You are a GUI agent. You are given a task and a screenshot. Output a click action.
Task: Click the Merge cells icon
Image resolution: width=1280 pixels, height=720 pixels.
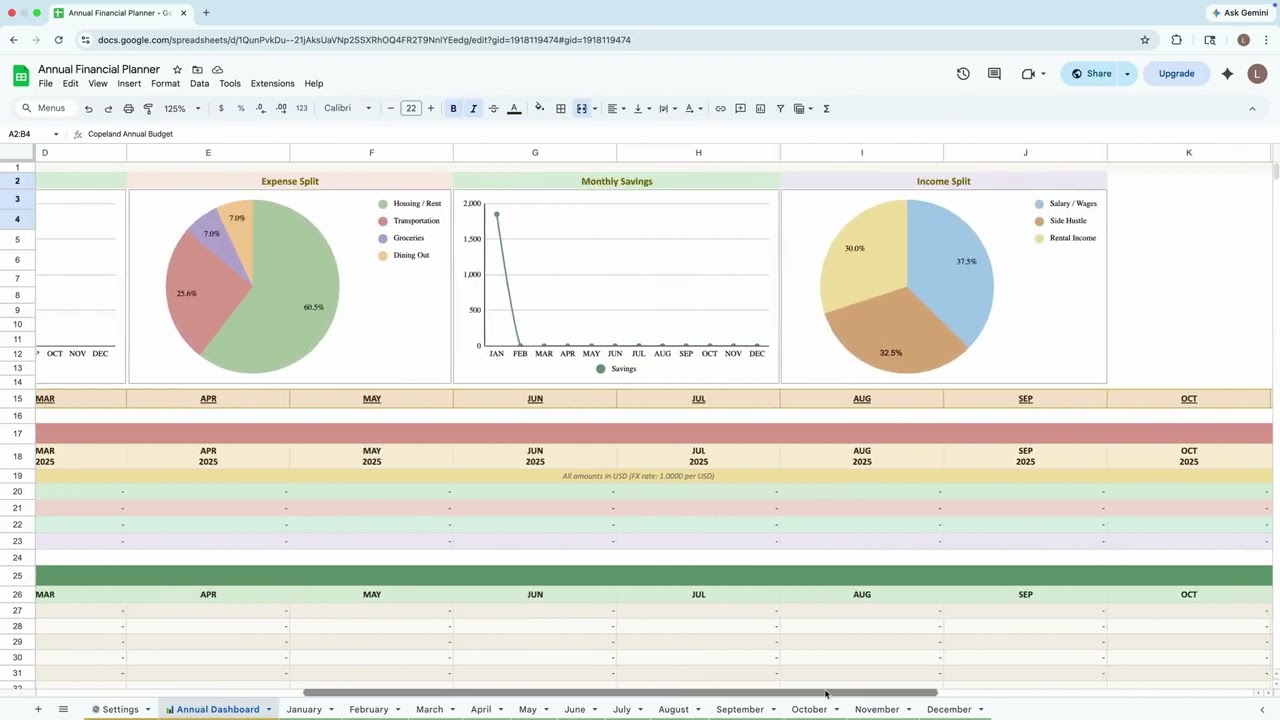point(581,109)
